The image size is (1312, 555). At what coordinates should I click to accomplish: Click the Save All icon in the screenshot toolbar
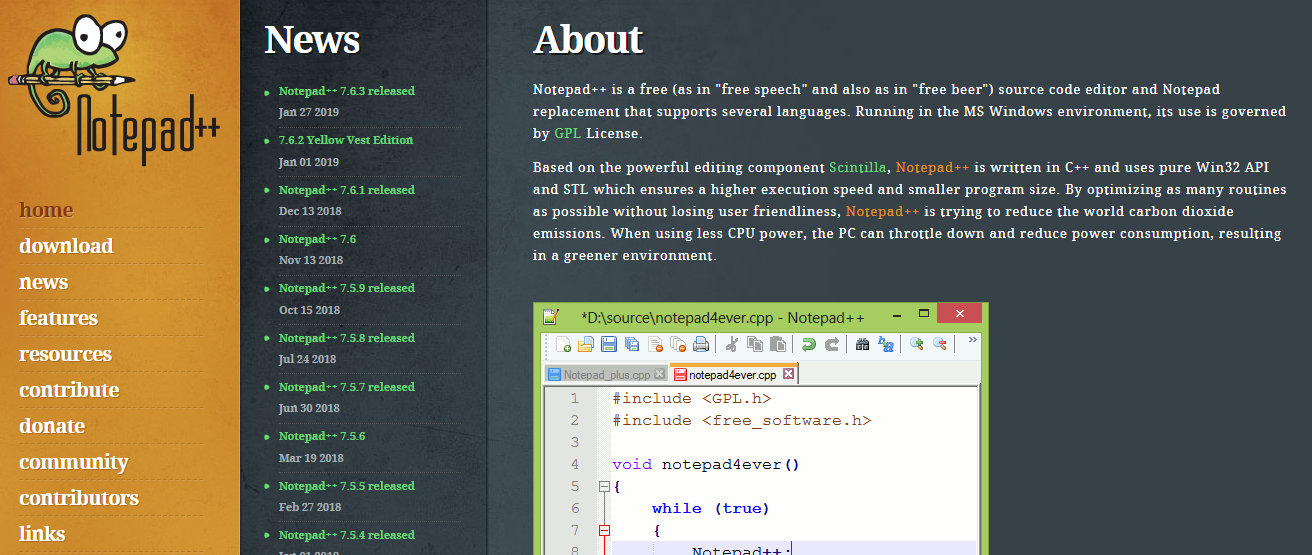tap(632, 345)
